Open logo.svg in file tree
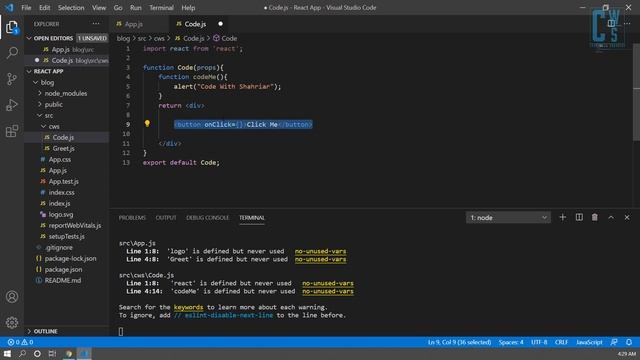The width and height of the screenshot is (640, 360). 67,214
